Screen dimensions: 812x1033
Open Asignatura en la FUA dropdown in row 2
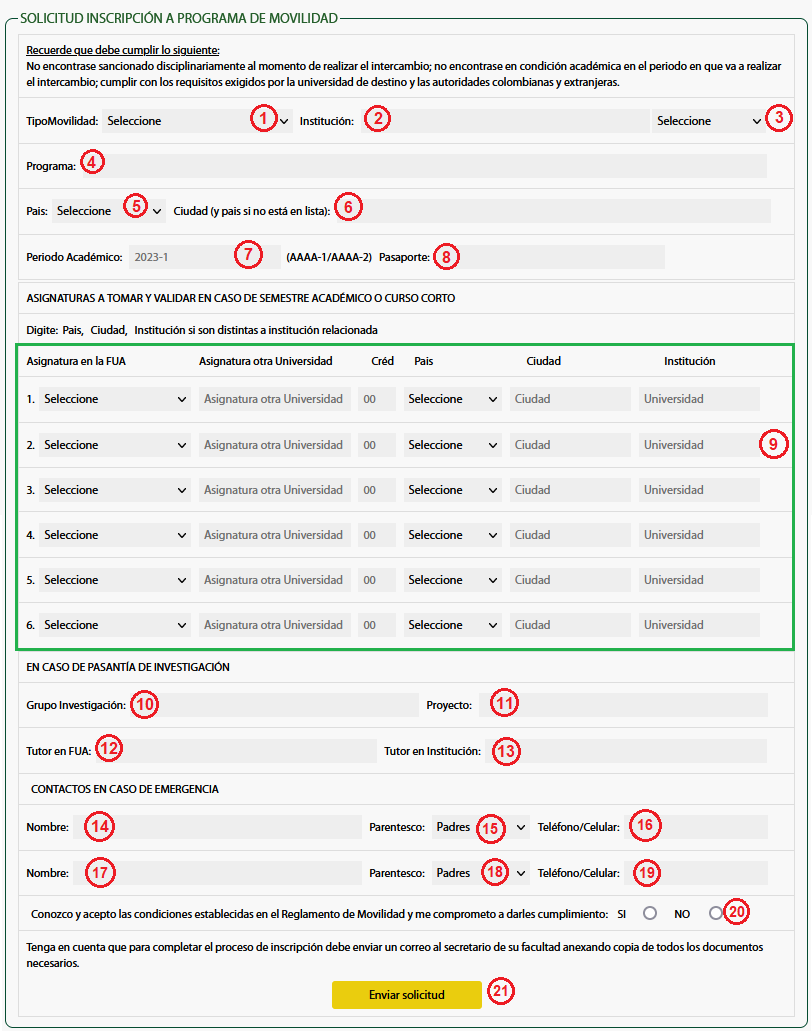(115, 445)
